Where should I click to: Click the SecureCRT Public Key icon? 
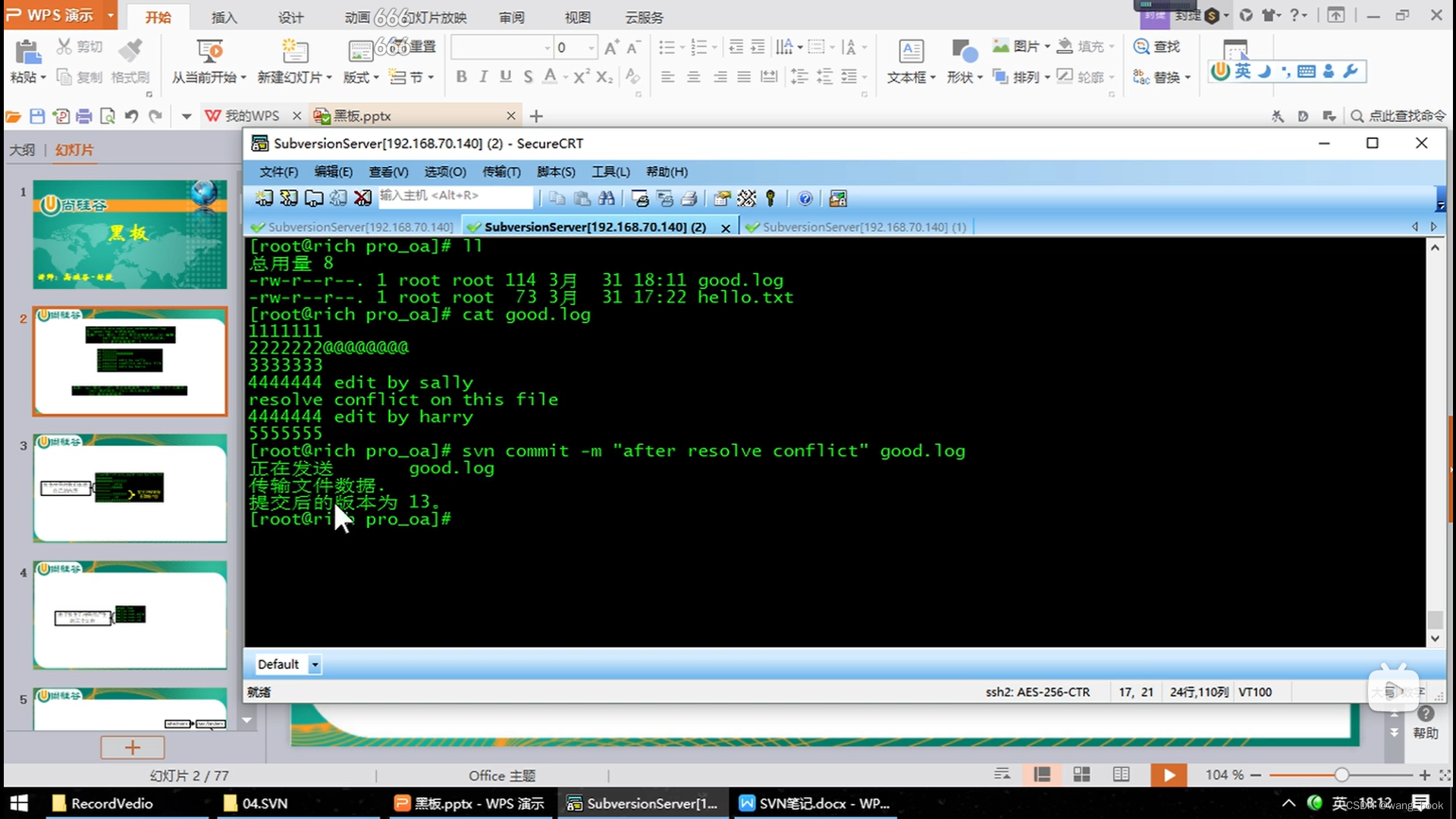pyautogui.click(x=770, y=199)
